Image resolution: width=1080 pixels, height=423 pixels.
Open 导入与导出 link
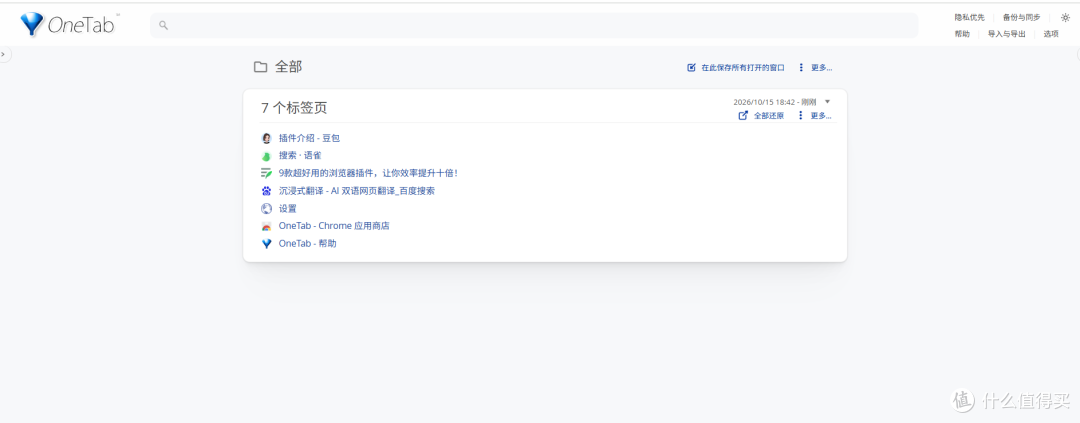[x=1006, y=34]
